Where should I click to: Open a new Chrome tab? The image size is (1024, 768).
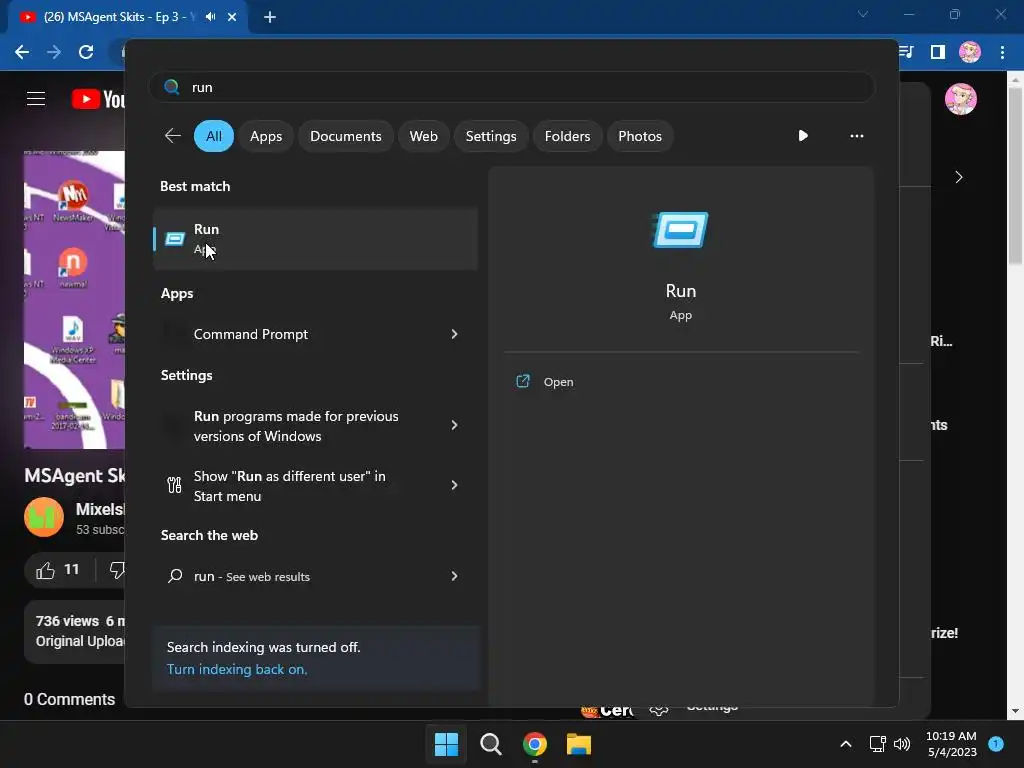coord(270,17)
